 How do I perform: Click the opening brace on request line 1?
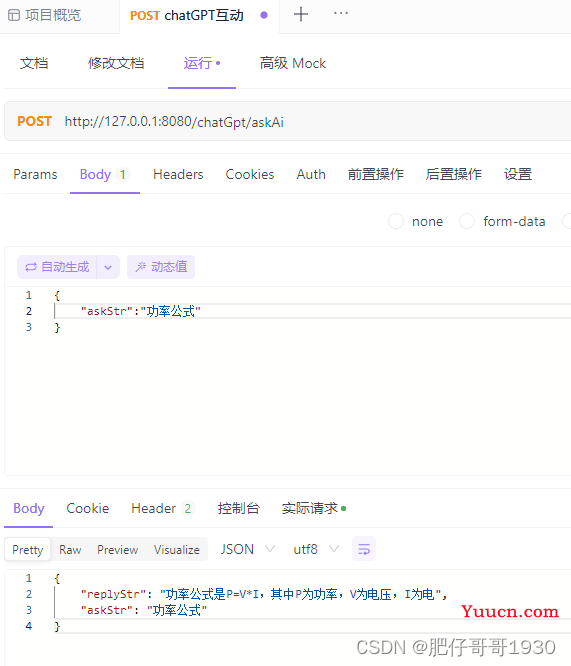pyautogui.click(x=57, y=296)
